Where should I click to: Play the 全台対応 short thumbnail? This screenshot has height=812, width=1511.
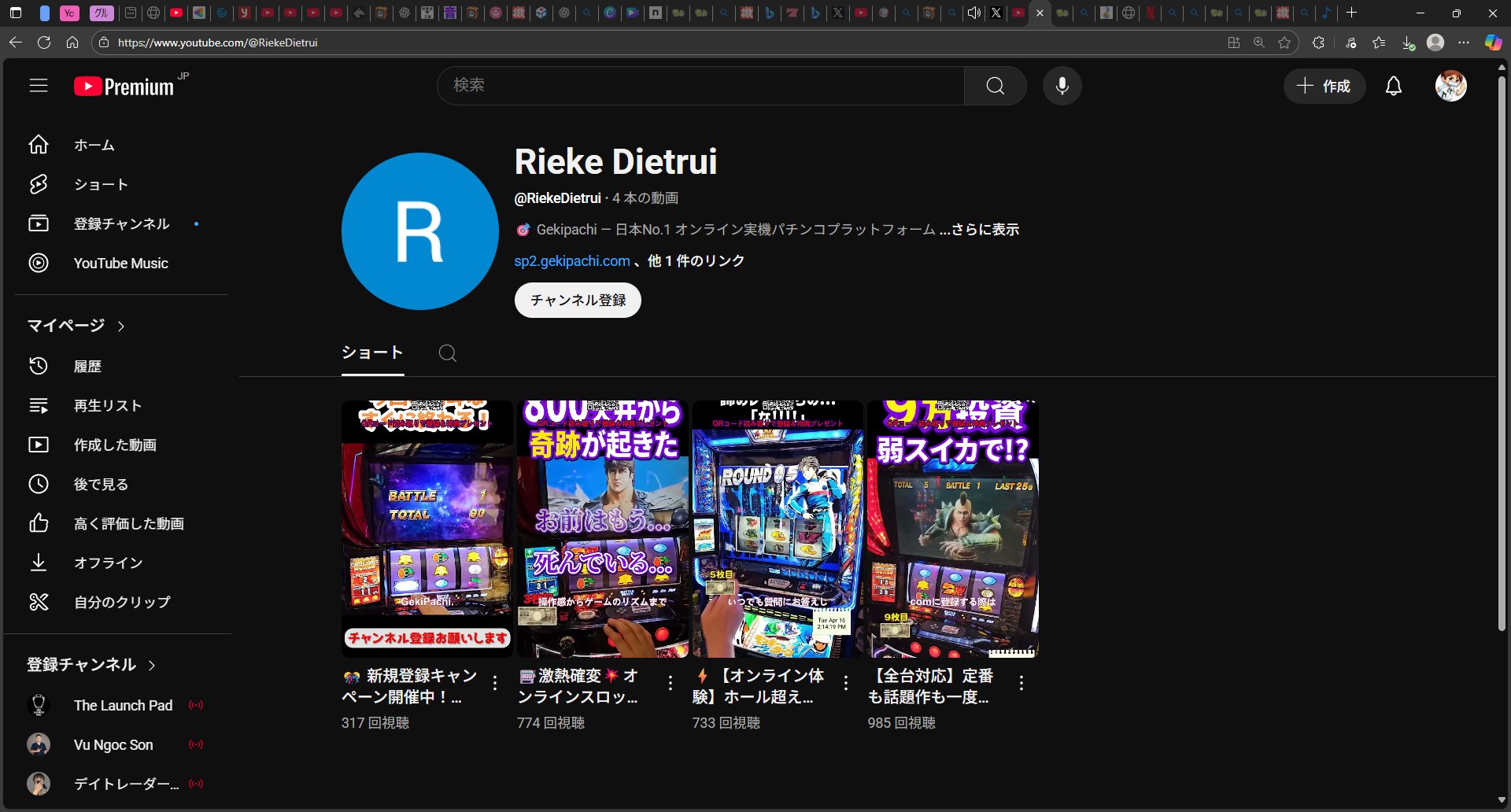point(953,529)
